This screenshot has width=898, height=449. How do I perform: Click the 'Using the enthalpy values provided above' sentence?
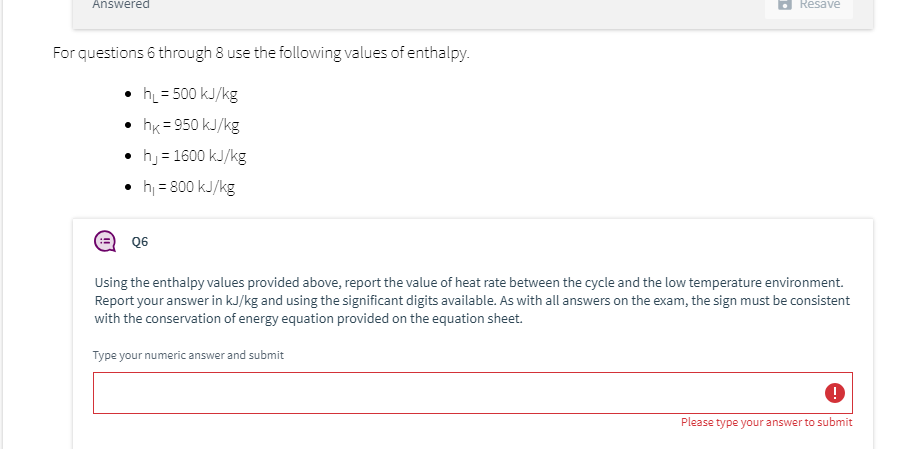pyautogui.click(x=468, y=283)
